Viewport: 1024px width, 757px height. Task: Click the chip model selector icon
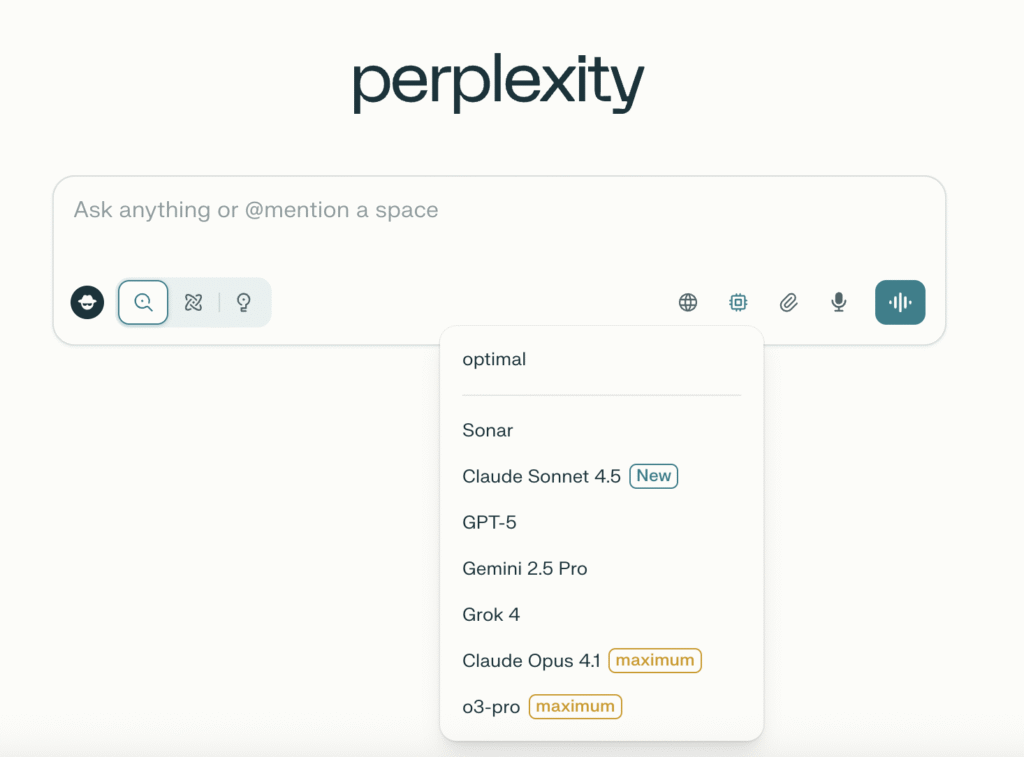pos(738,302)
